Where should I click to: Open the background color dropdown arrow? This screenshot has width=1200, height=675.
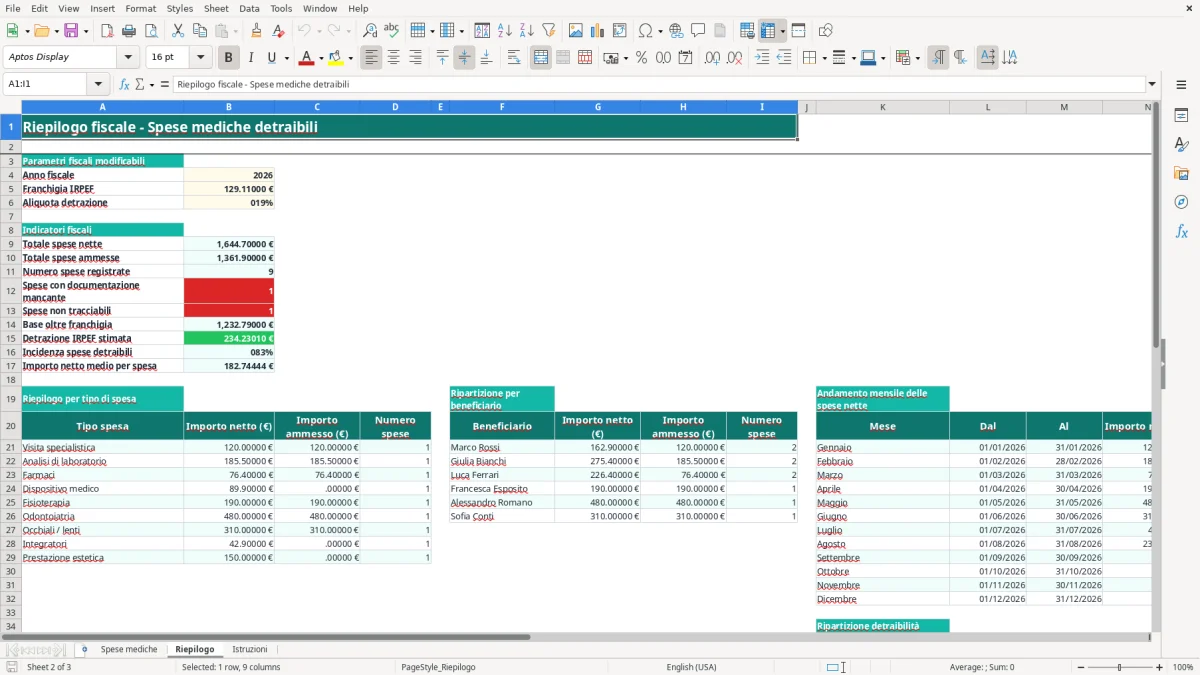coord(350,58)
